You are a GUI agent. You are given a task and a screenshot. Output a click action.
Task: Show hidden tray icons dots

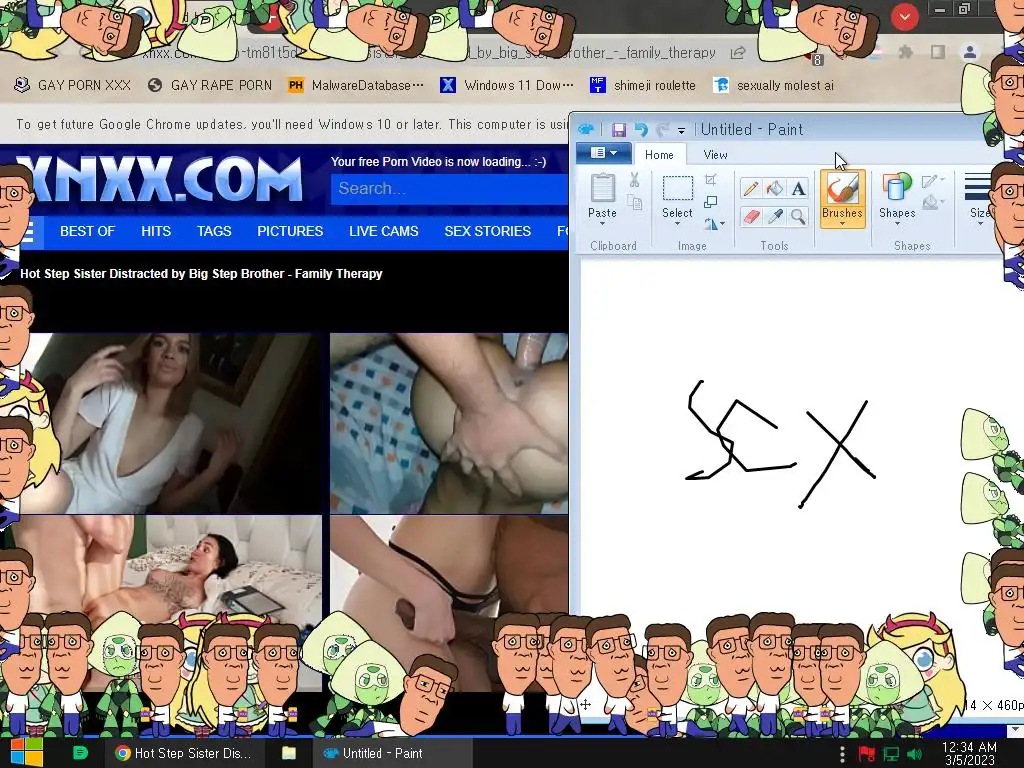(x=842, y=754)
